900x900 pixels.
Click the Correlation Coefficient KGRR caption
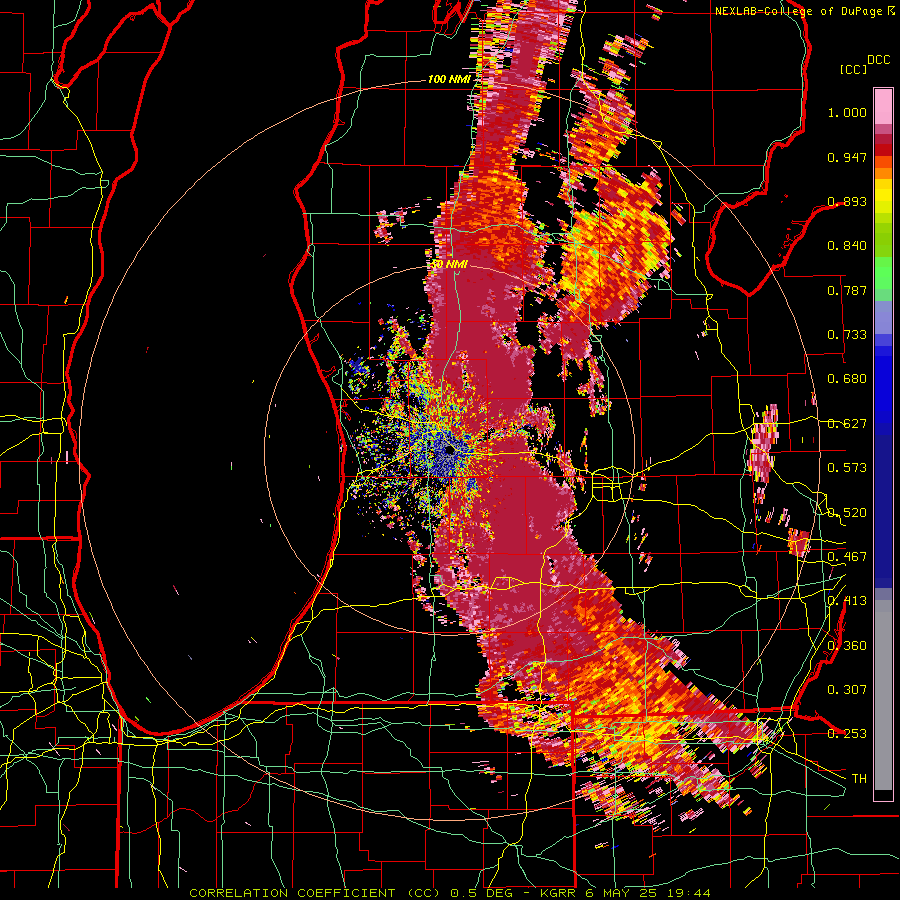(x=450, y=893)
